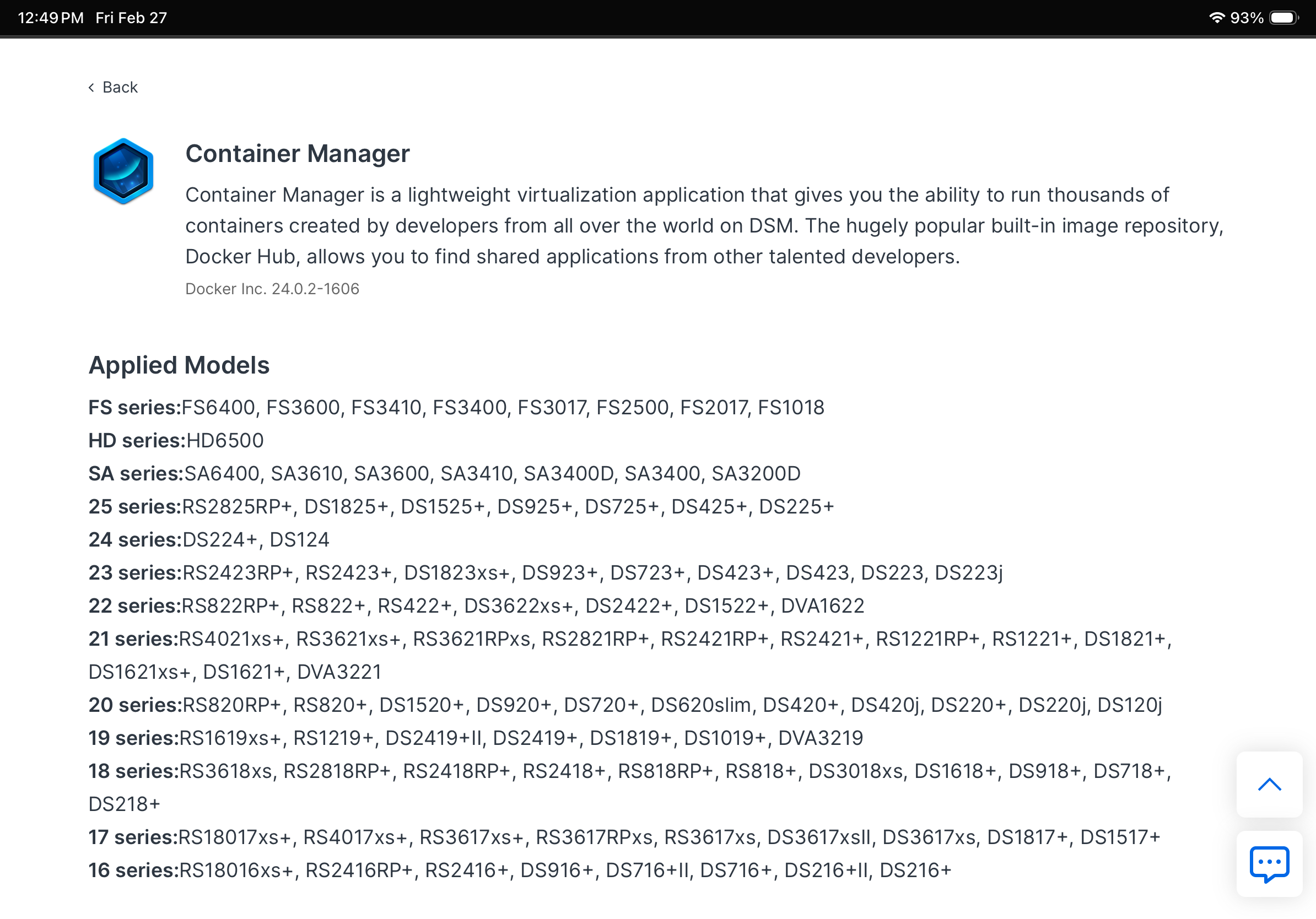Viewport: 1316px width, 919px height.
Task: Select the FS series label
Action: 134,407
